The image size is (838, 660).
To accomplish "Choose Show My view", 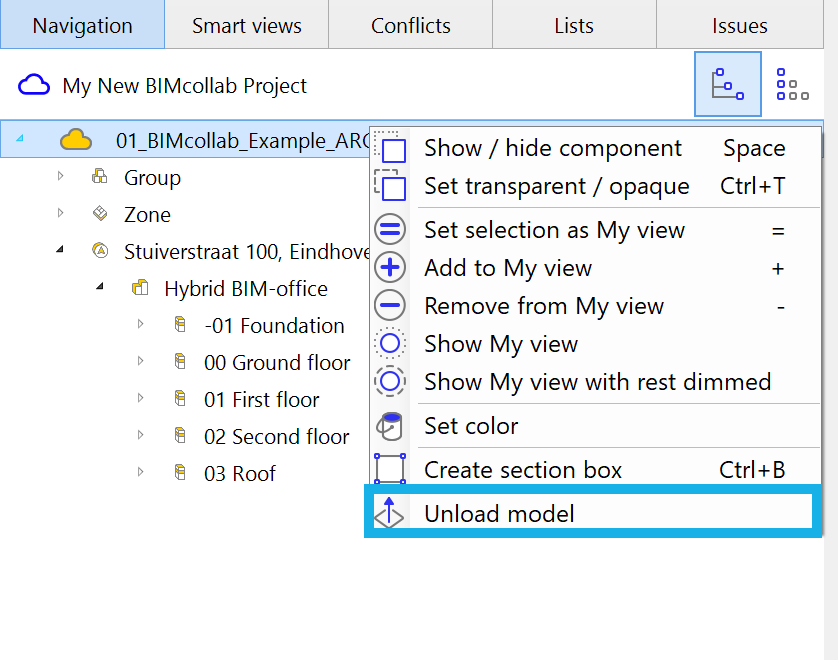I will [595, 344].
